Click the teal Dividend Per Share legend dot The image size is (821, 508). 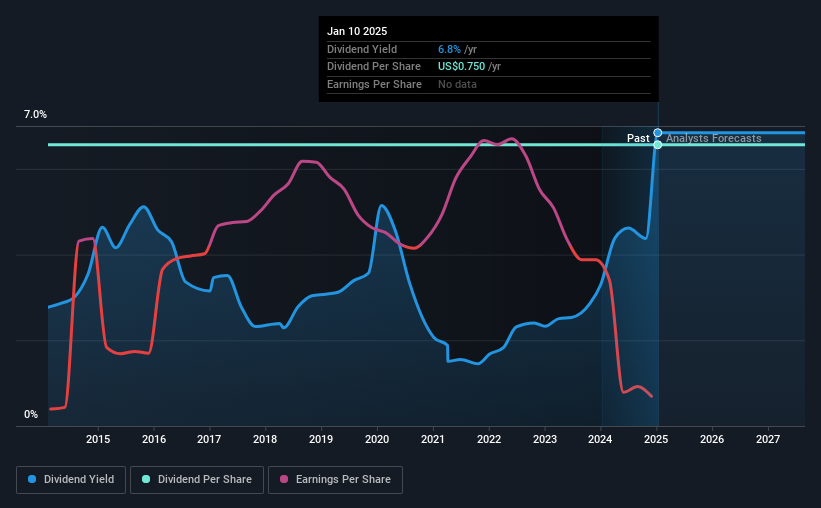[x=146, y=479]
